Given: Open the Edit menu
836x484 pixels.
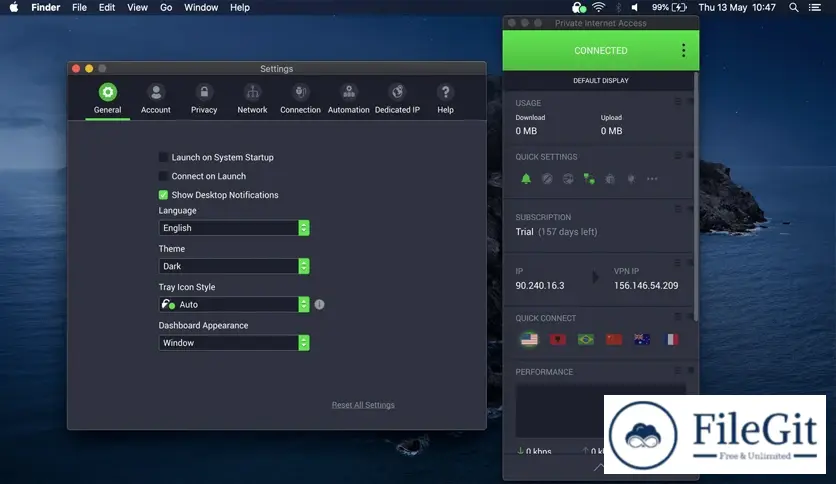Looking at the screenshot, I should click(x=107, y=7).
